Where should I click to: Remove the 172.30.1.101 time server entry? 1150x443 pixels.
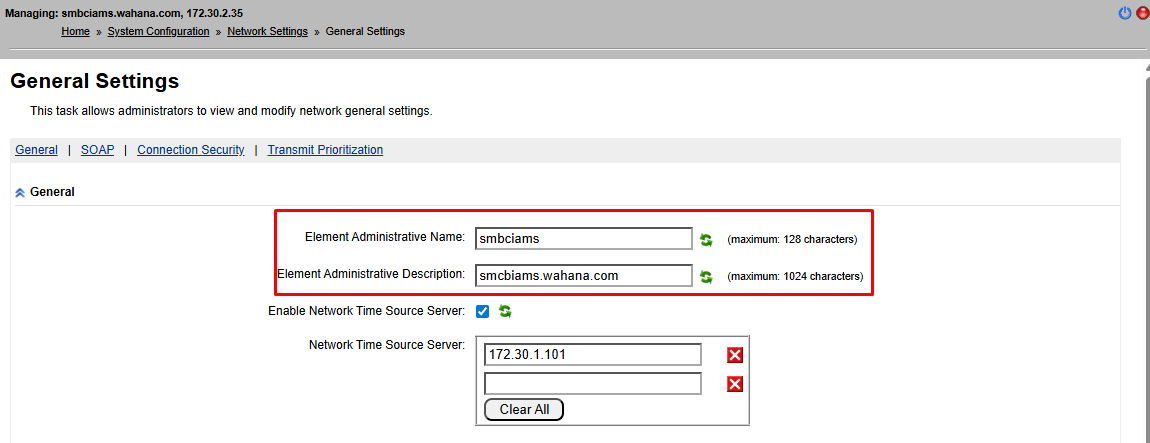click(735, 355)
